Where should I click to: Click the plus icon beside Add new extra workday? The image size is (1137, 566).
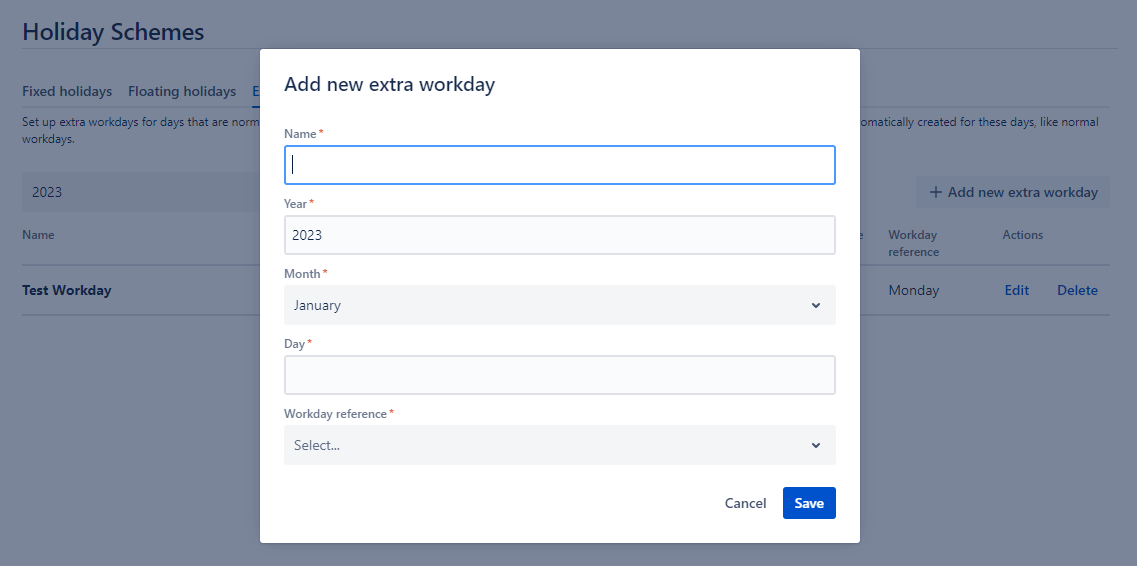tap(936, 192)
